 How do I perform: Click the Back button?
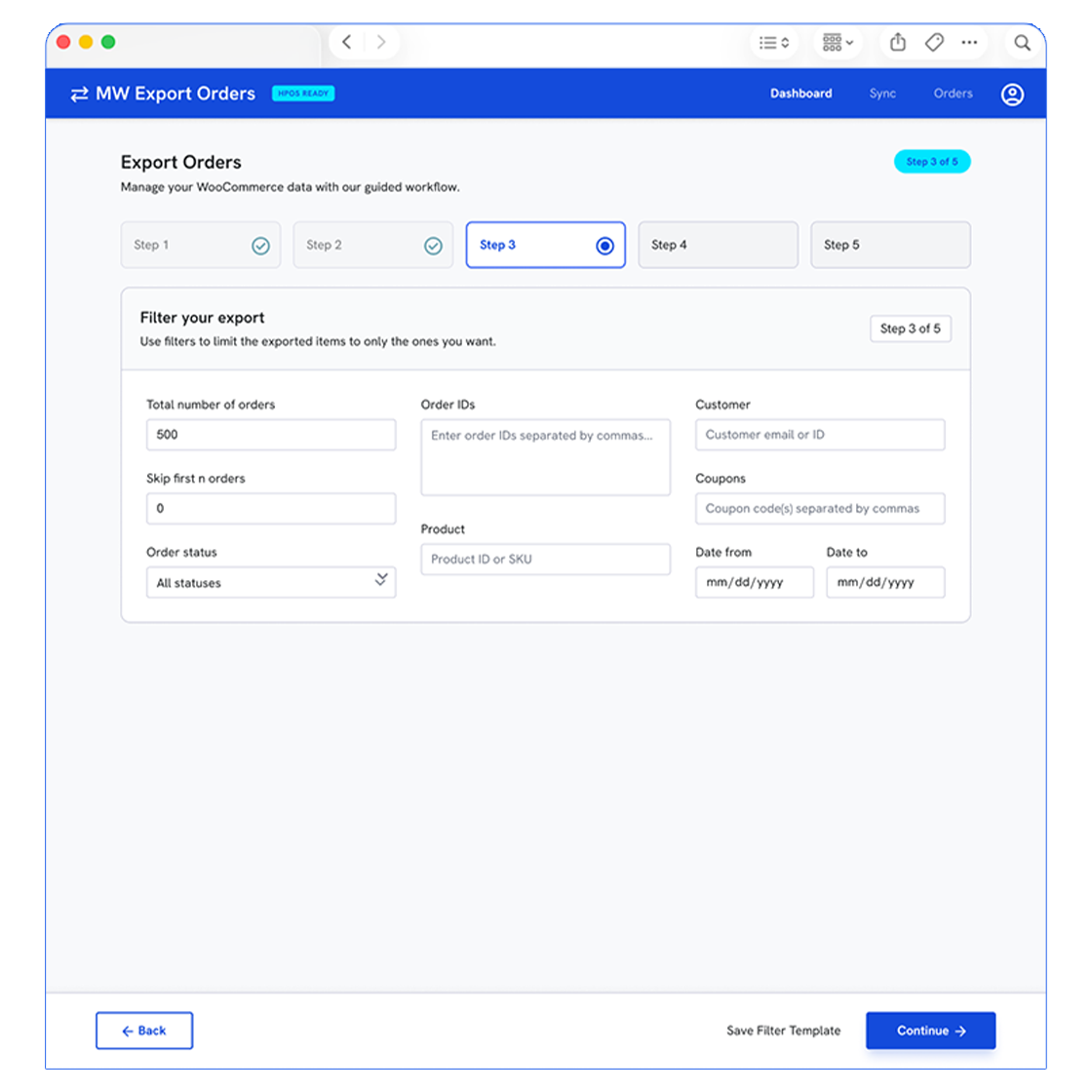[144, 1031]
